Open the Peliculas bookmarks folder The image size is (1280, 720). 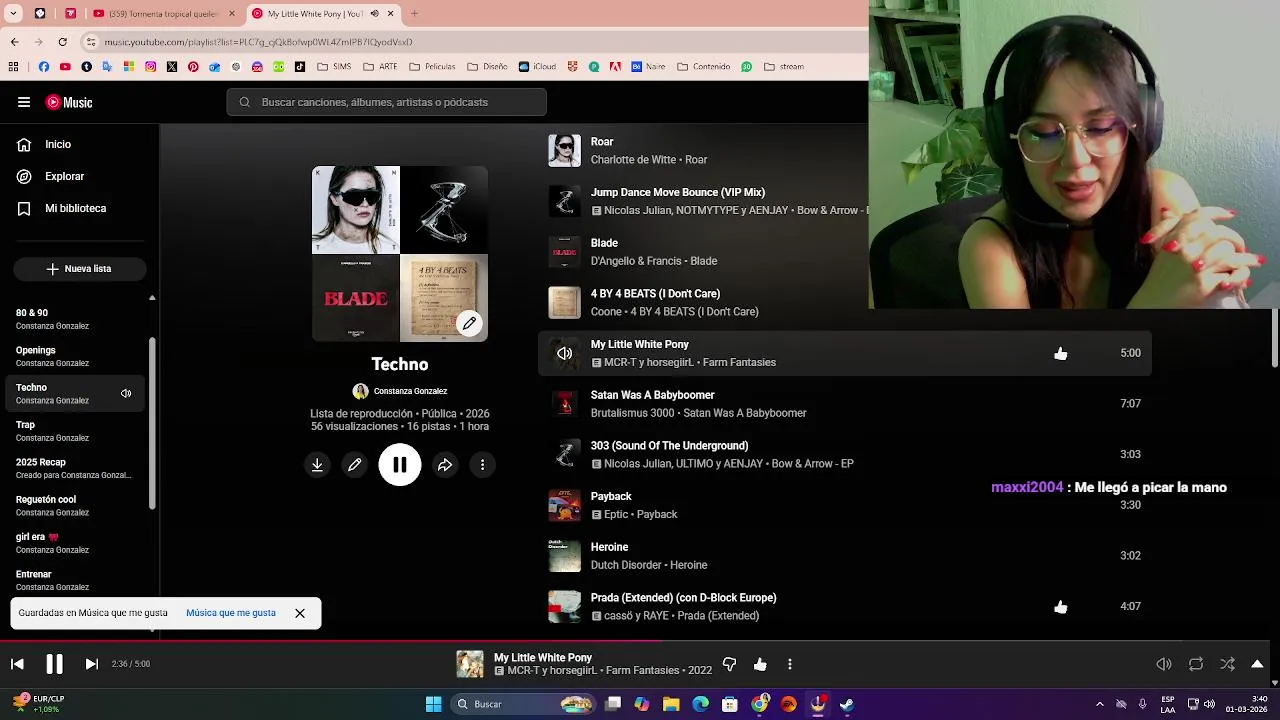(432, 67)
